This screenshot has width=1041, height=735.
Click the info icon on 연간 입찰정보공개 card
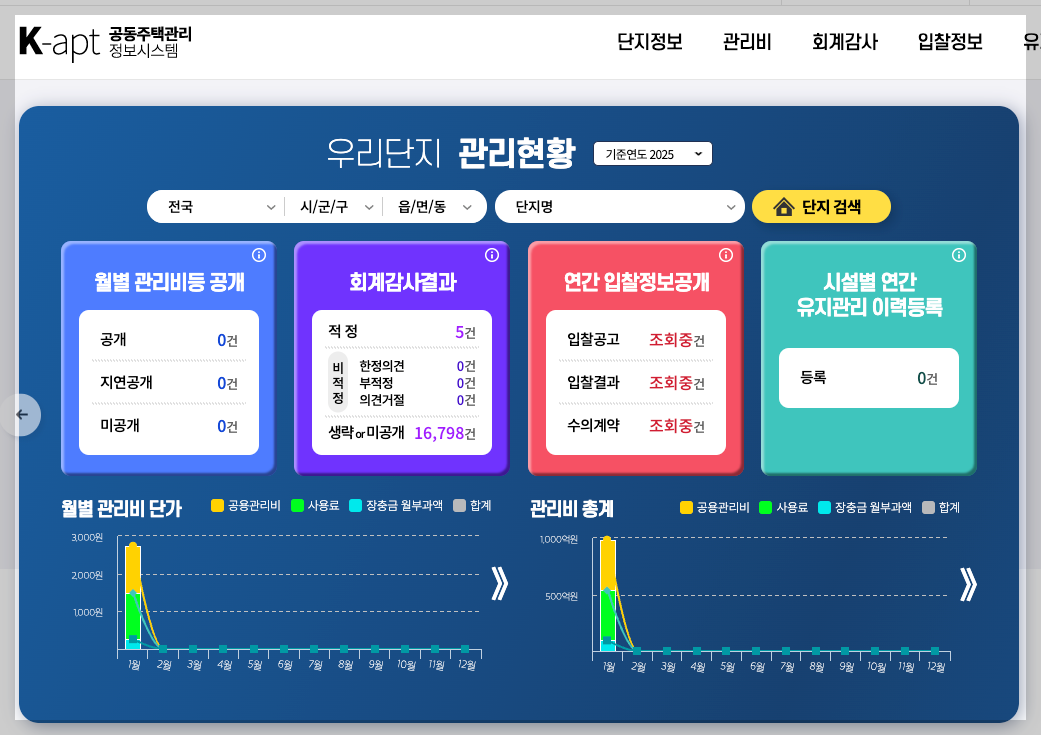click(726, 255)
